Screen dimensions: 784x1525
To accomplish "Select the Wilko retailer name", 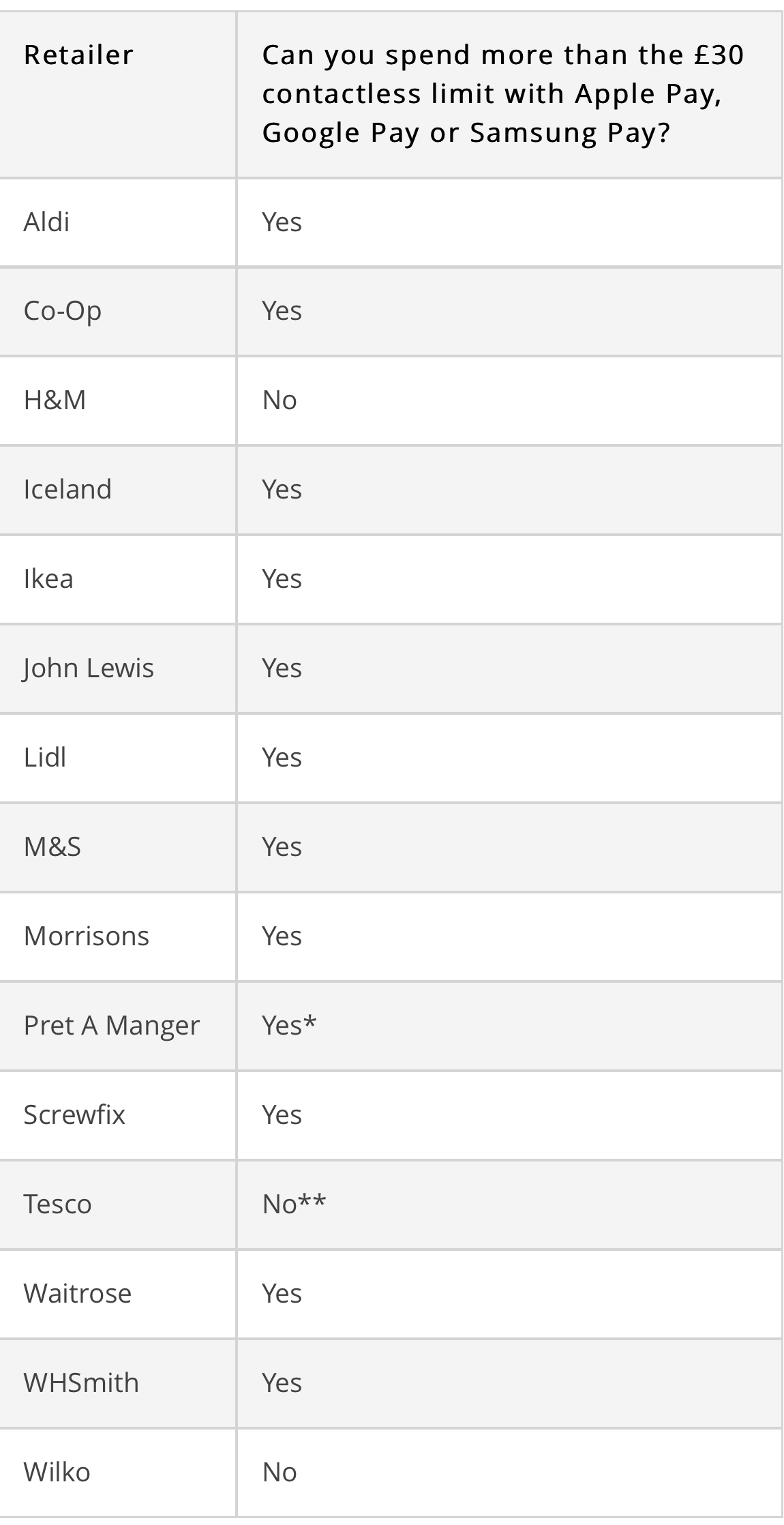I will pyautogui.click(x=57, y=1472).
